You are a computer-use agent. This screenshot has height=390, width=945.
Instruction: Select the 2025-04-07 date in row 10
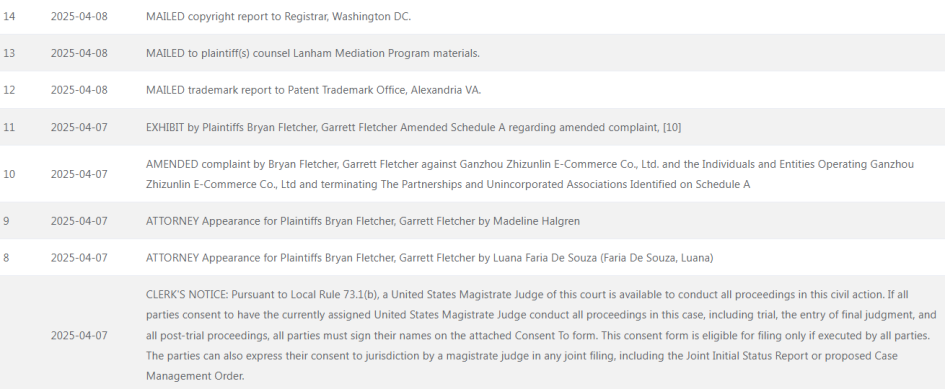79,174
